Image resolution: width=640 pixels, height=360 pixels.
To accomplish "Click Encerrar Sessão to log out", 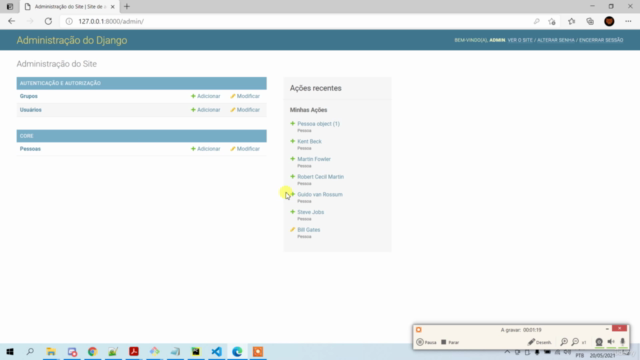I will tap(601, 40).
